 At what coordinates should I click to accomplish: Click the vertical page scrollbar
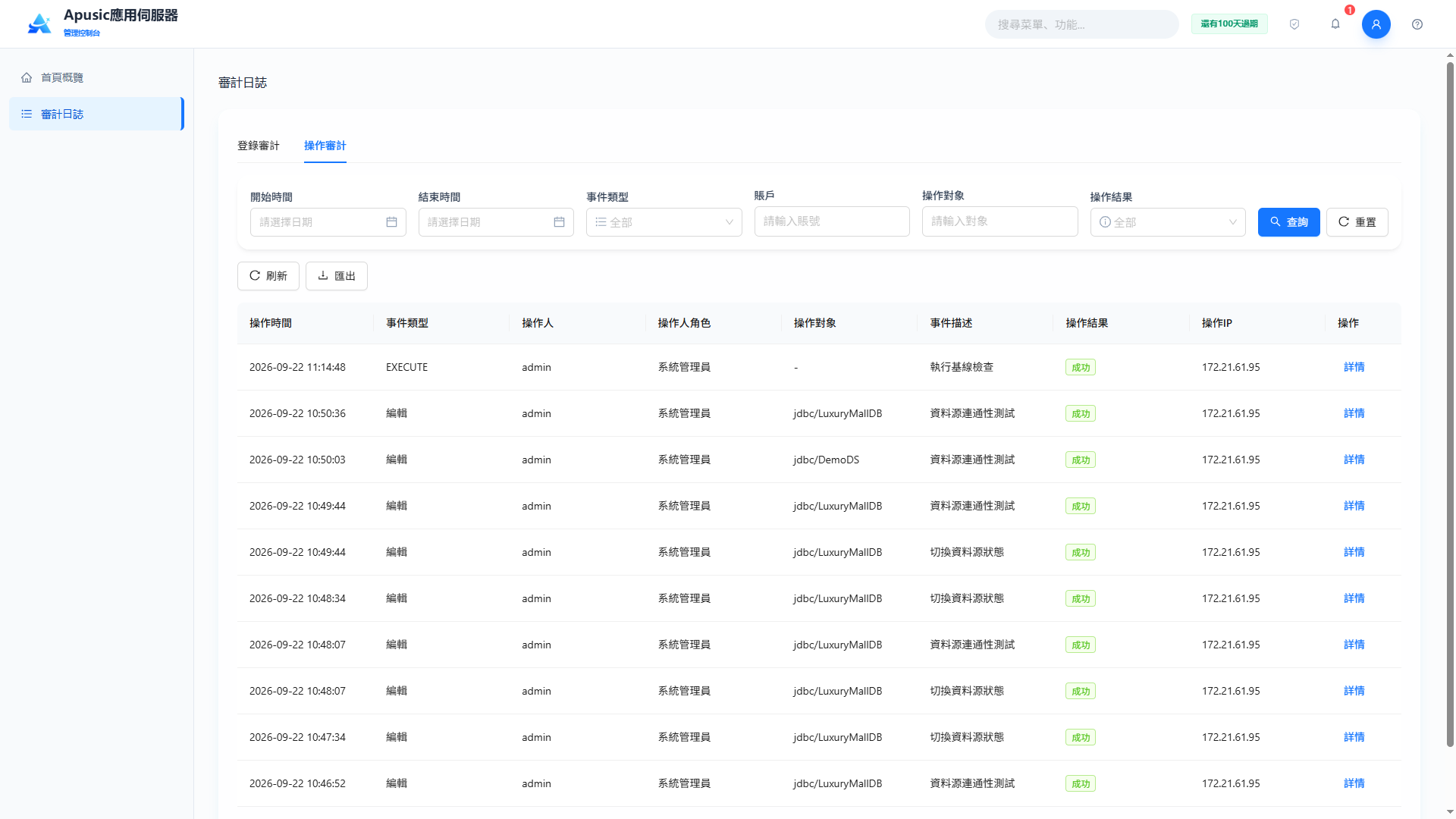[1450, 402]
